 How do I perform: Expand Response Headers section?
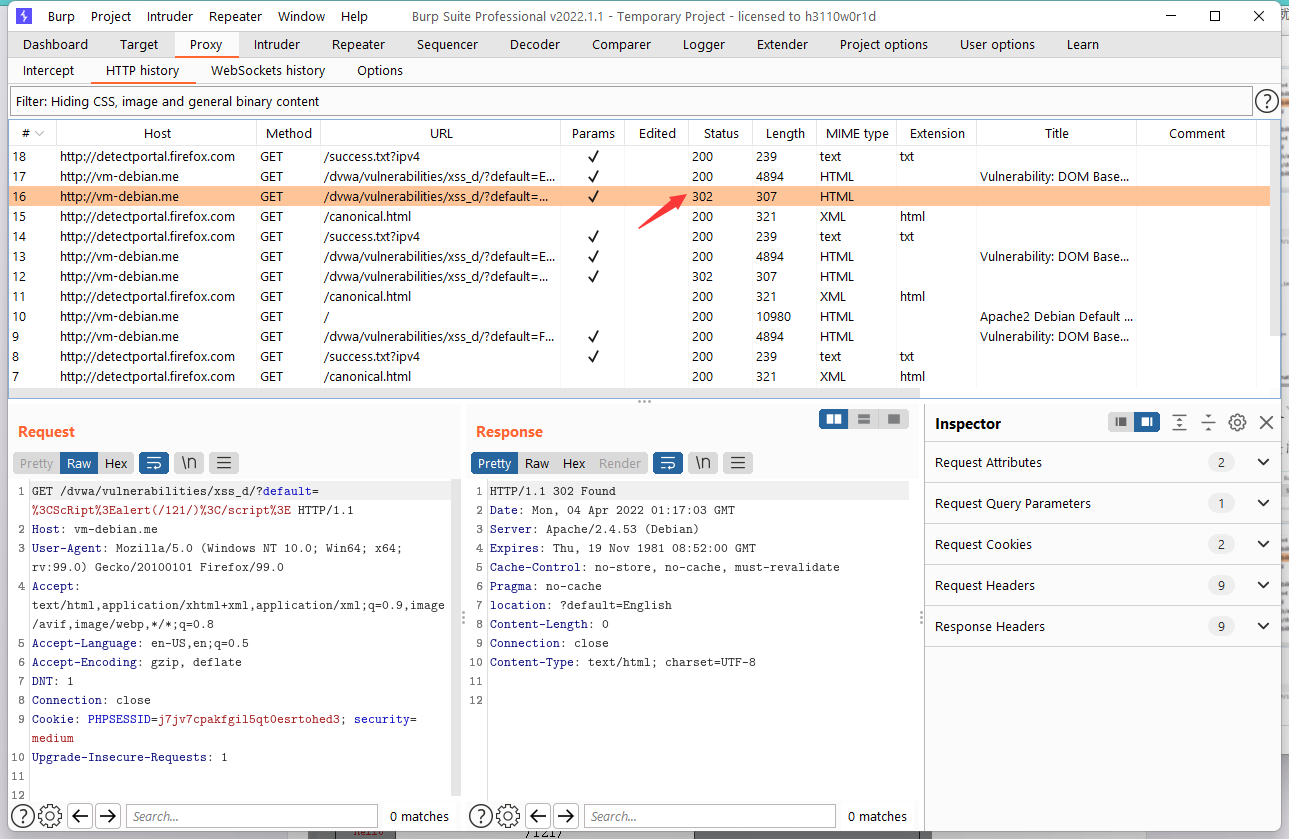pos(1103,626)
